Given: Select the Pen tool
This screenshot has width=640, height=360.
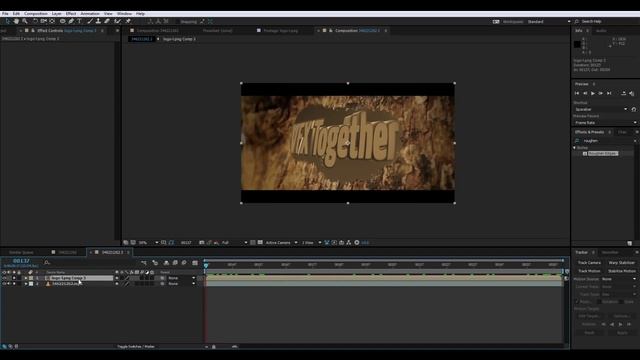Looking at the screenshot, I should click(71, 21).
